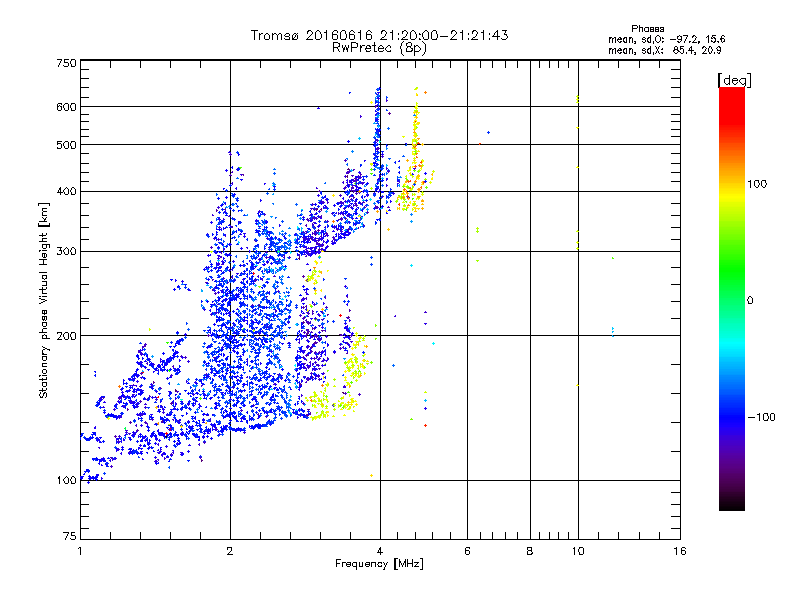
Task: Click the '75' height axis tick label
Action: point(70,536)
